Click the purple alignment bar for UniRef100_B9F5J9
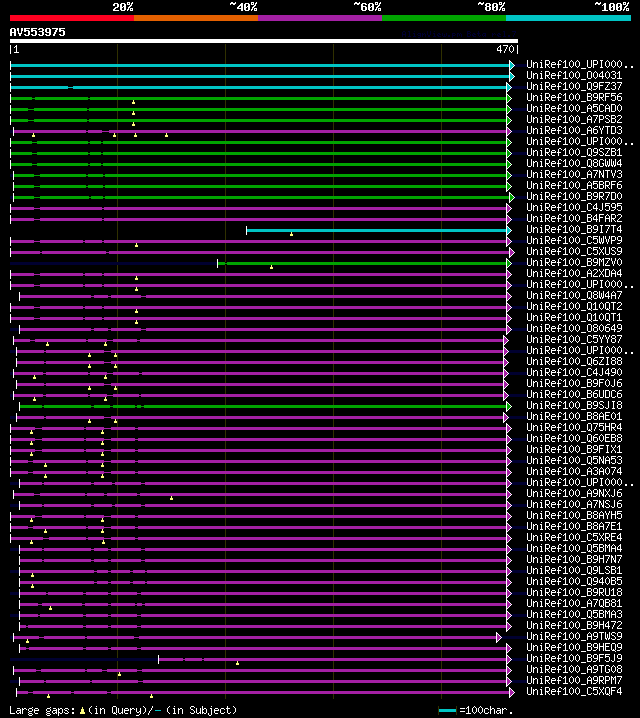This screenshot has height=718, width=640. [333, 659]
